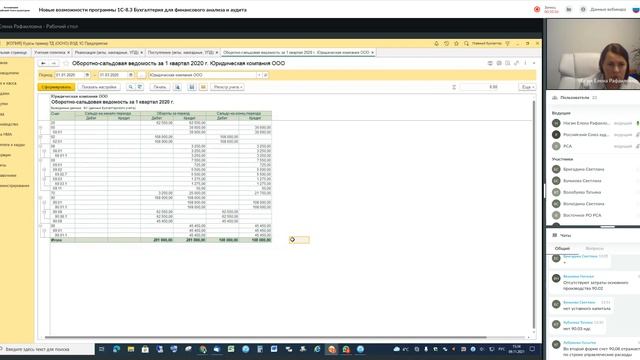Screen dimensions: 640x360
Task: Add report to favorites with the star icon
Action: [x=66, y=64]
